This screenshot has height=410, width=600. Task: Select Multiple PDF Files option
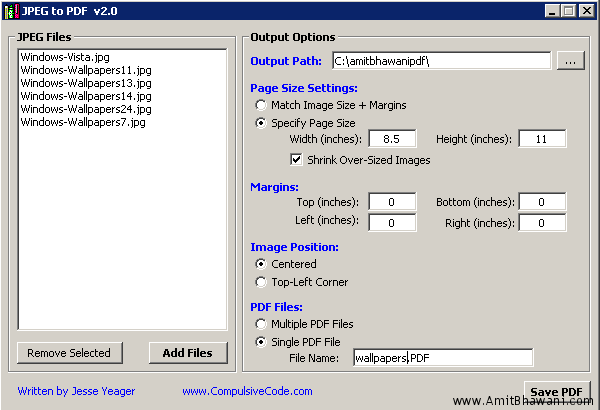(x=262, y=324)
